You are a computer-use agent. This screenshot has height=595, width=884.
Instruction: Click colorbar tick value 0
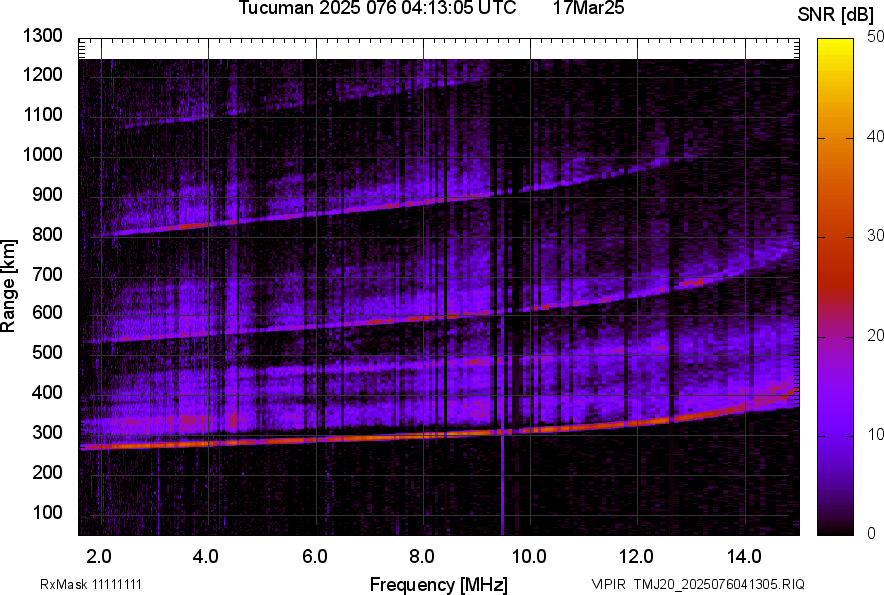coord(872,533)
